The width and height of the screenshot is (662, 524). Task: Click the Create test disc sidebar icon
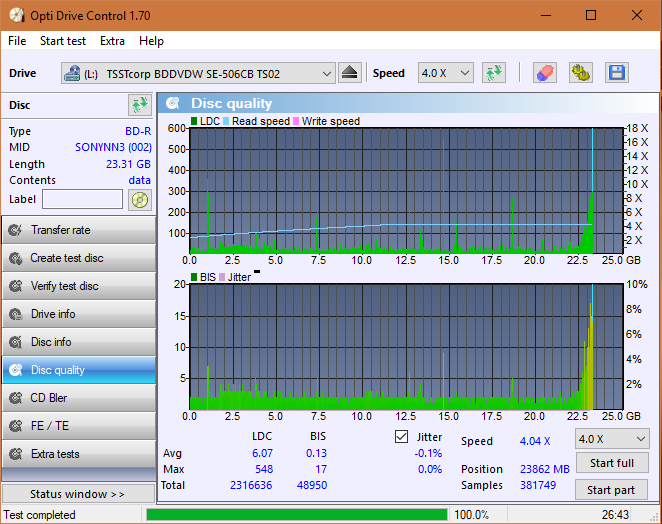coord(16,258)
